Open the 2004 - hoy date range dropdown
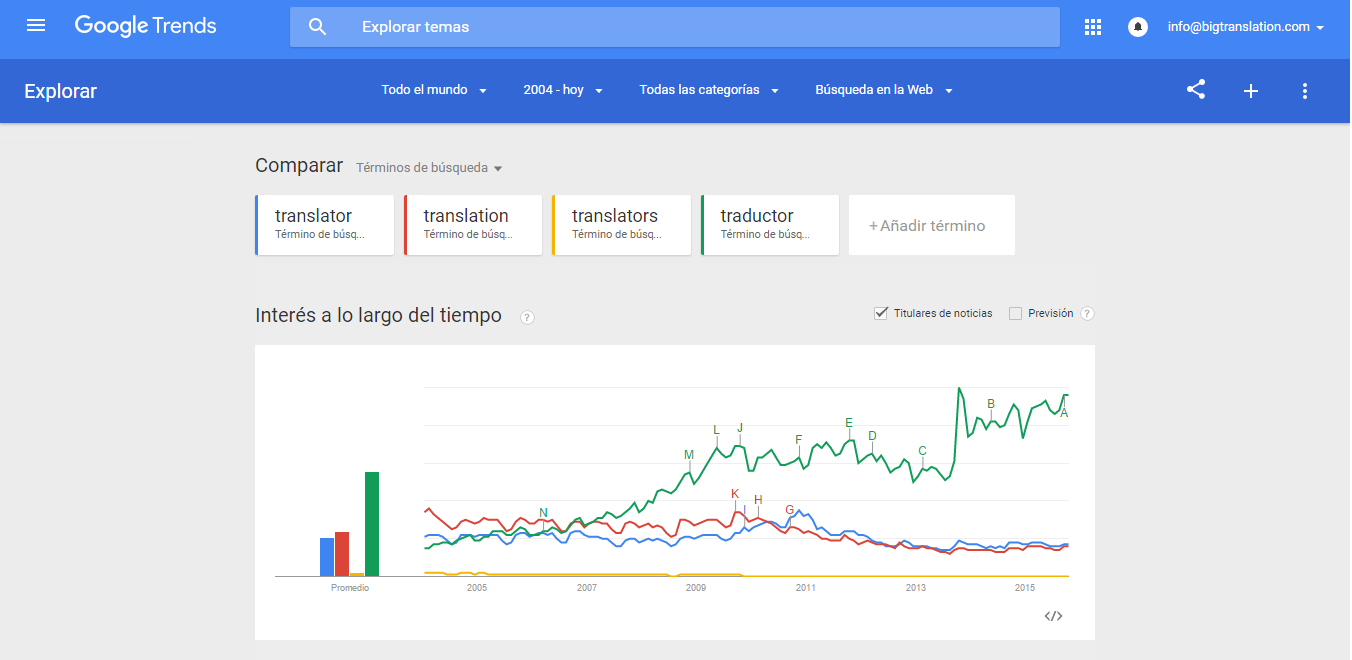 coord(563,90)
